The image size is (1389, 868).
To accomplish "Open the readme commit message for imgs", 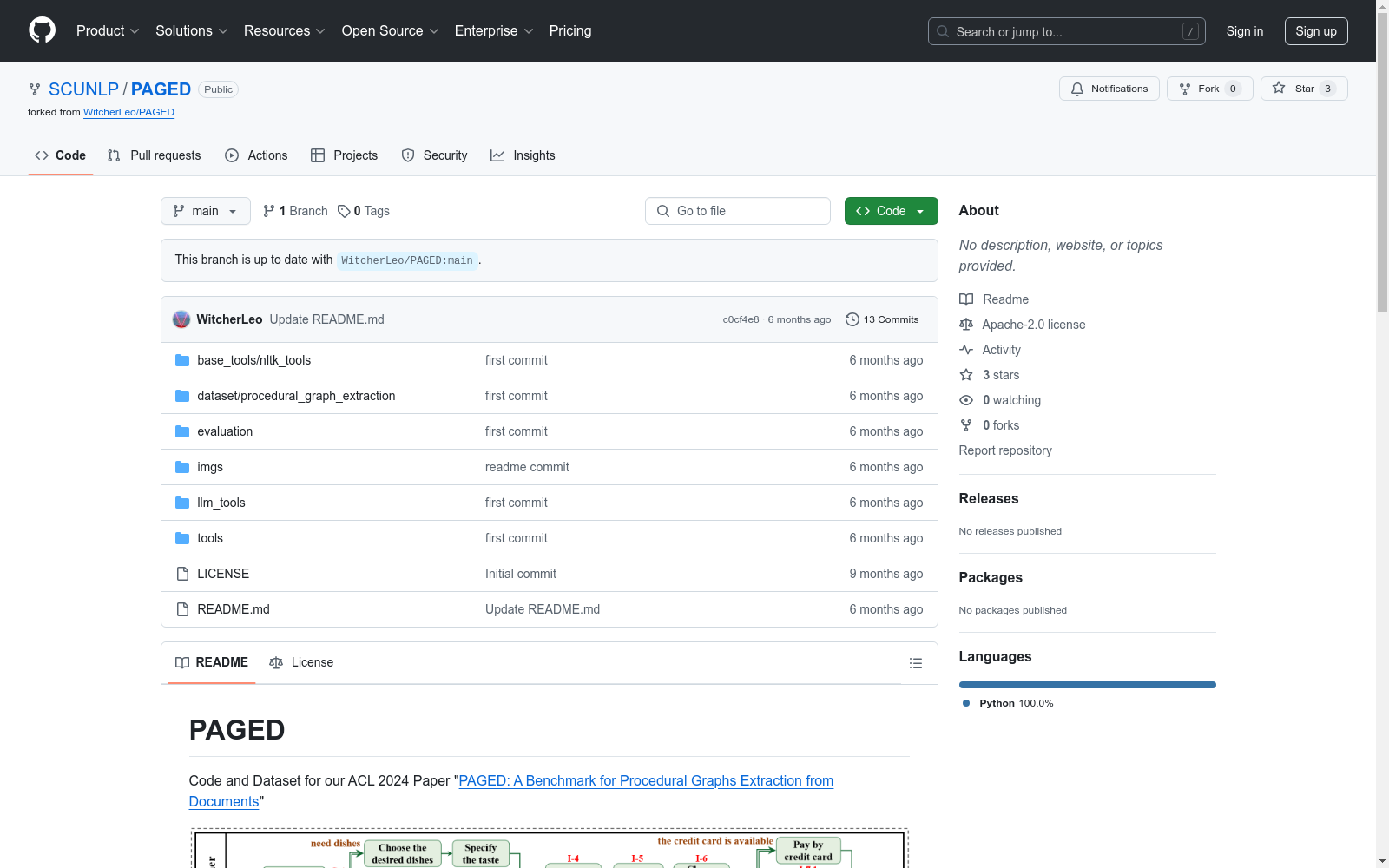I will [x=527, y=467].
